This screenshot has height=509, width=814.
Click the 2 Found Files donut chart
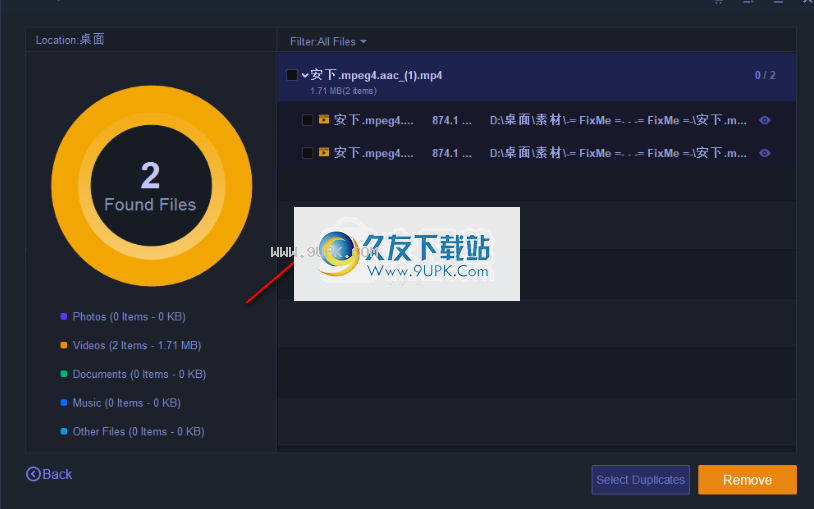click(x=152, y=186)
